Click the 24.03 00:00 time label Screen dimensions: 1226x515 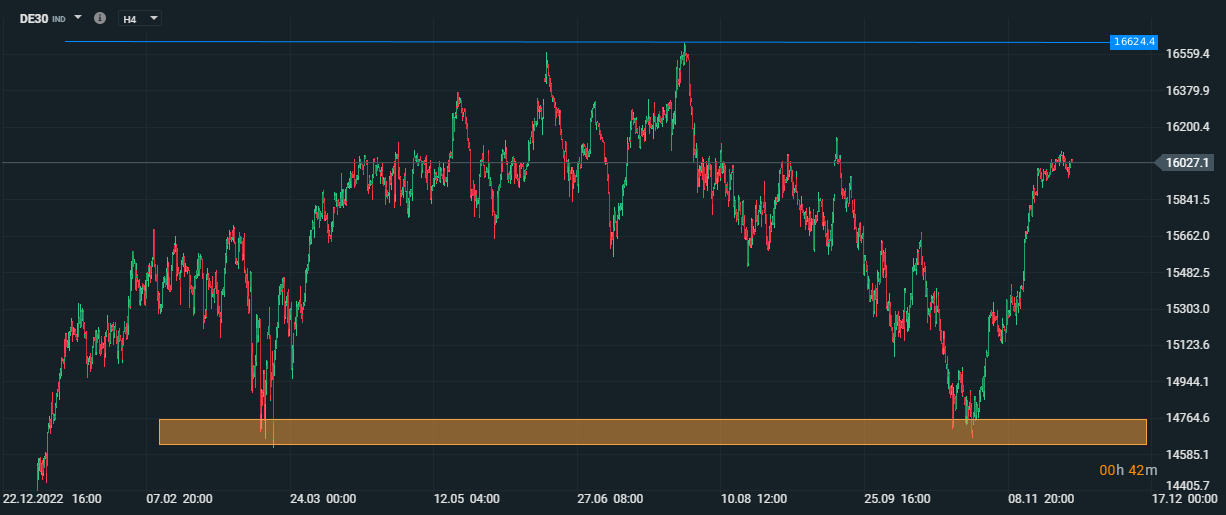point(323,498)
